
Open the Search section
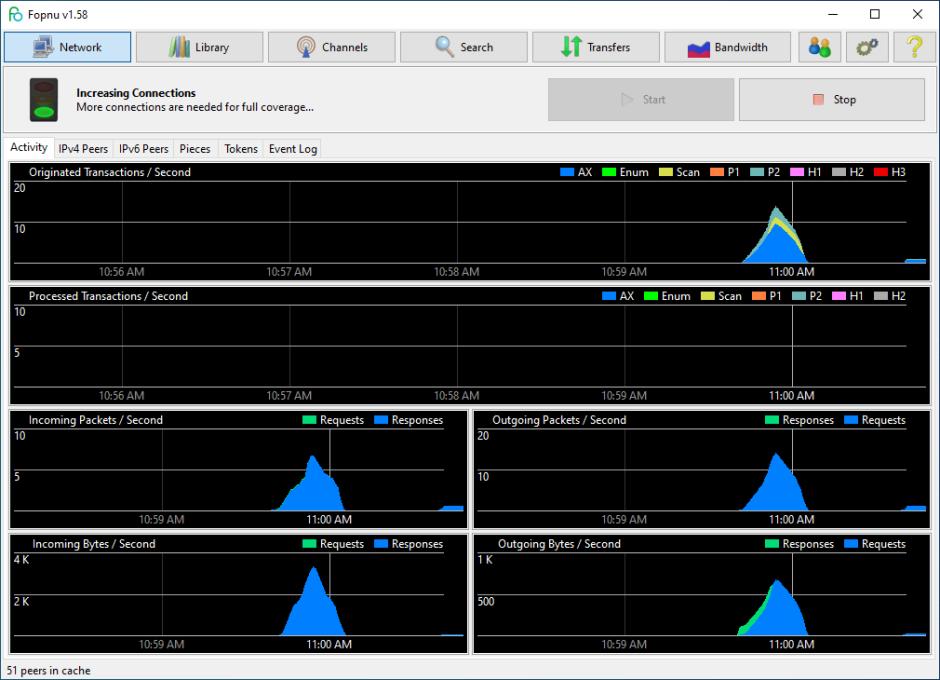pos(464,47)
